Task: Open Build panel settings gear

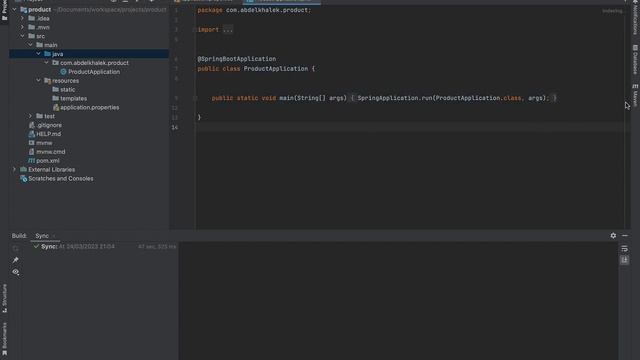Action: tap(613, 236)
